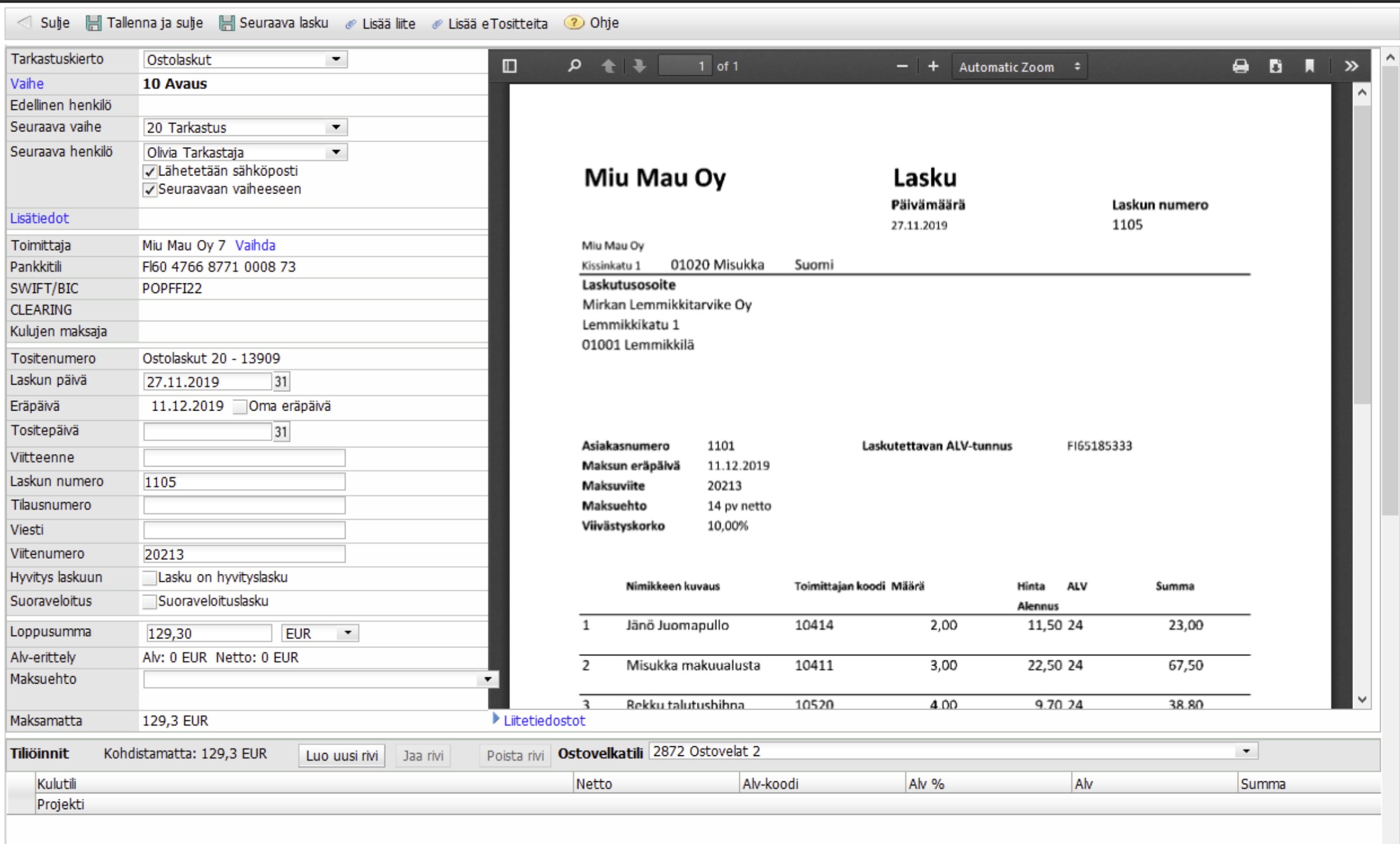The height and width of the screenshot is (844, 1400).
Task: Click the Viitenumero field
Action: pos(244,554)
